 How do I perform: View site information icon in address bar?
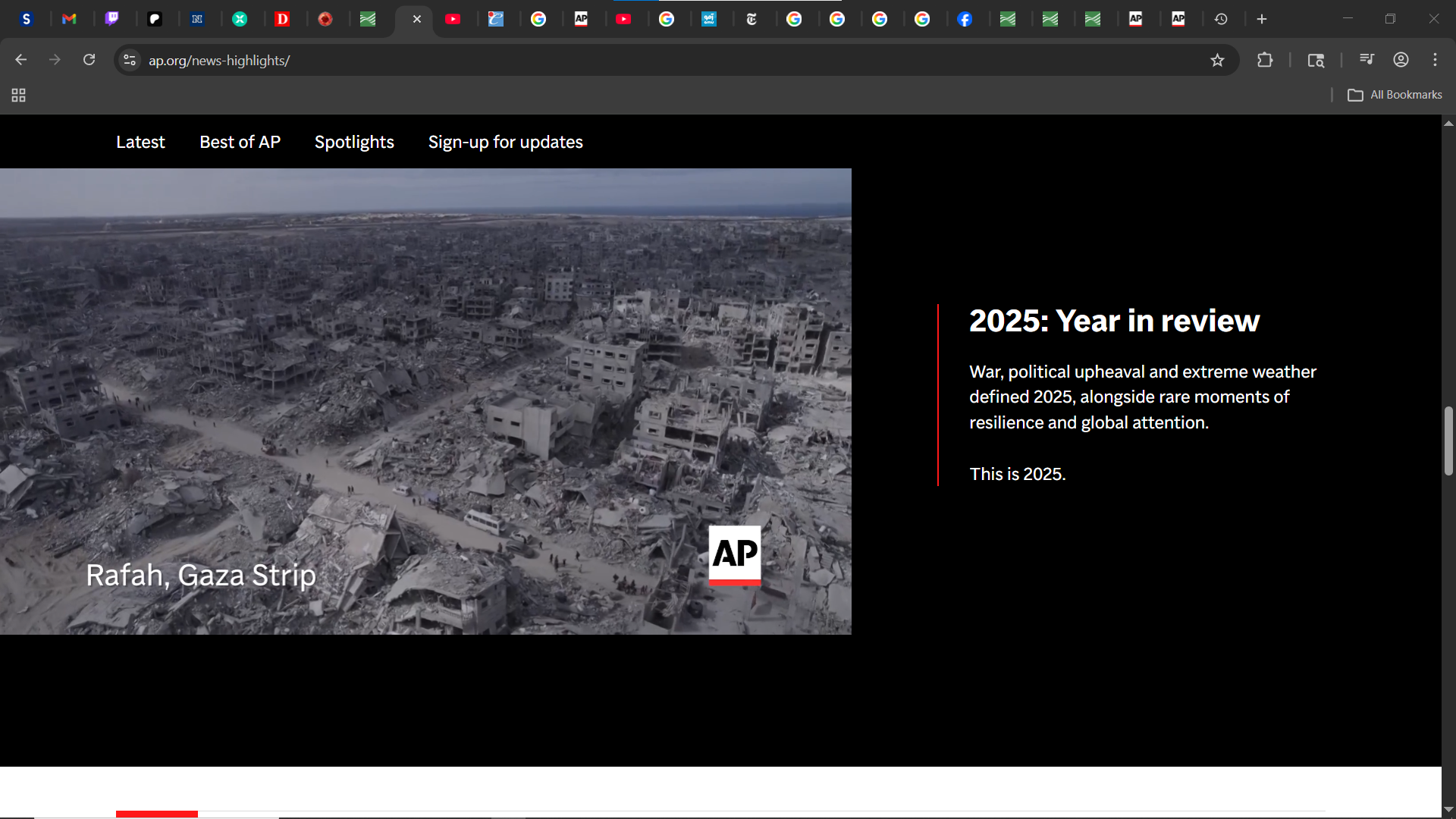[130, 60]
